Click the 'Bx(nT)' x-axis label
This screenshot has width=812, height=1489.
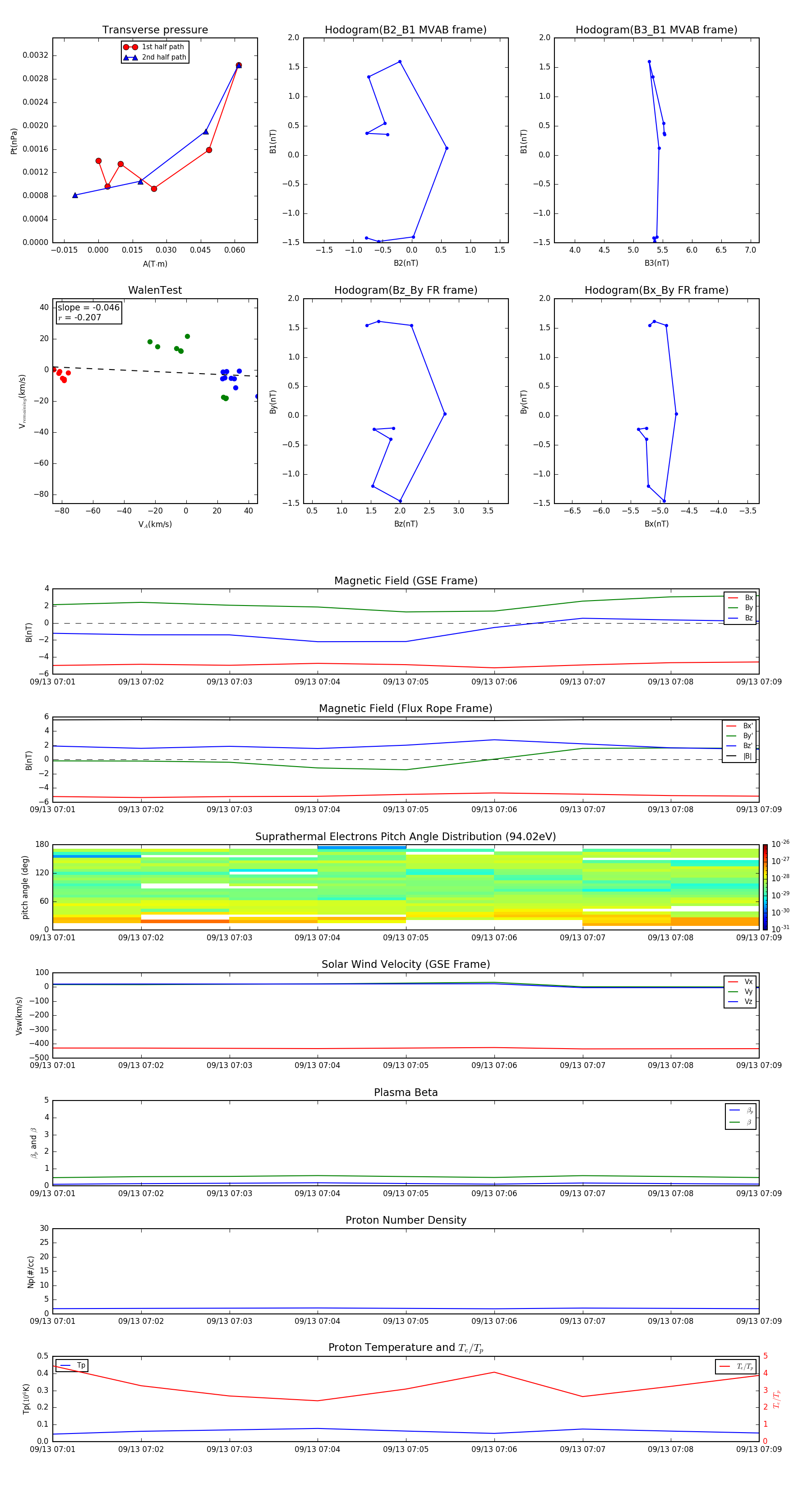656,524
